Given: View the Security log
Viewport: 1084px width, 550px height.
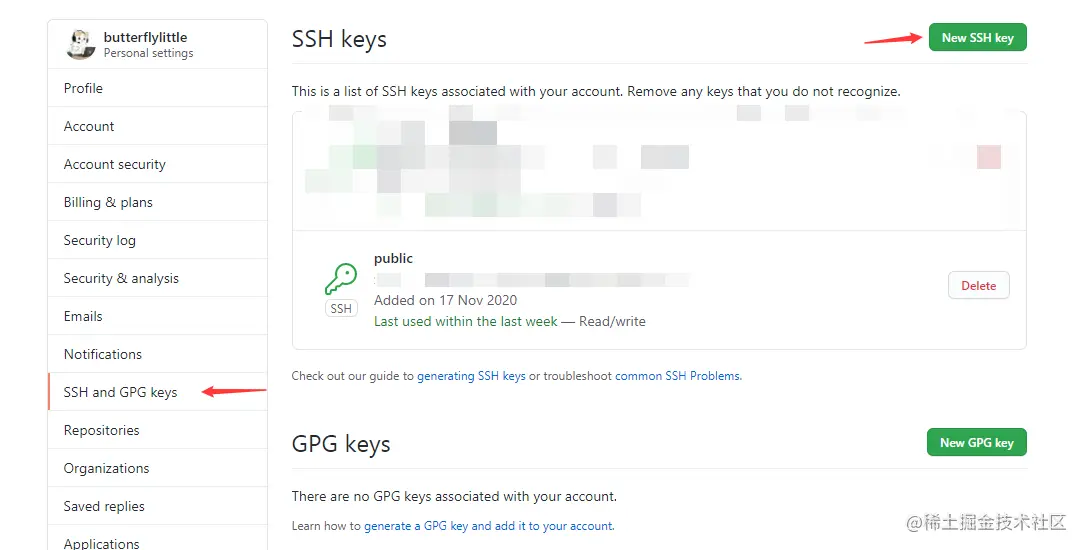Looking at the screenshot, I should (x=158, y=240).
